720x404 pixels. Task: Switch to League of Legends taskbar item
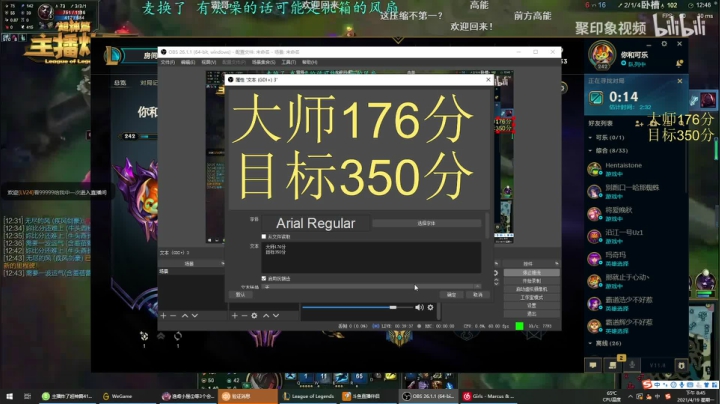pyautogui.click(x=309, y=396)
